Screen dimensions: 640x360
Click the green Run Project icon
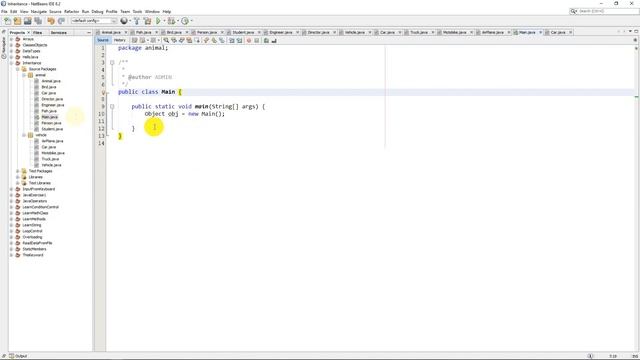point(158,21)
